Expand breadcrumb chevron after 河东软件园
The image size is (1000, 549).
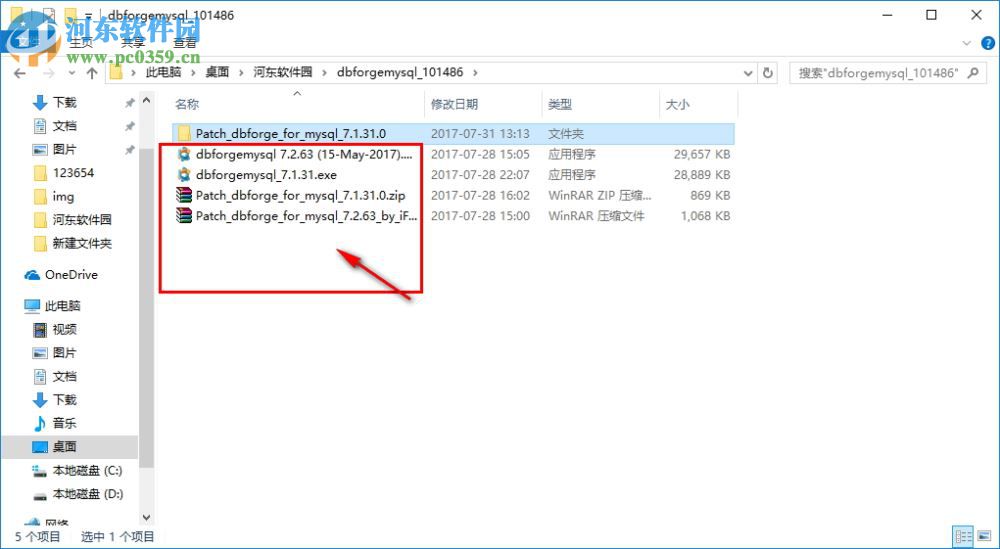pyautogui.click(x=324, y=73)
